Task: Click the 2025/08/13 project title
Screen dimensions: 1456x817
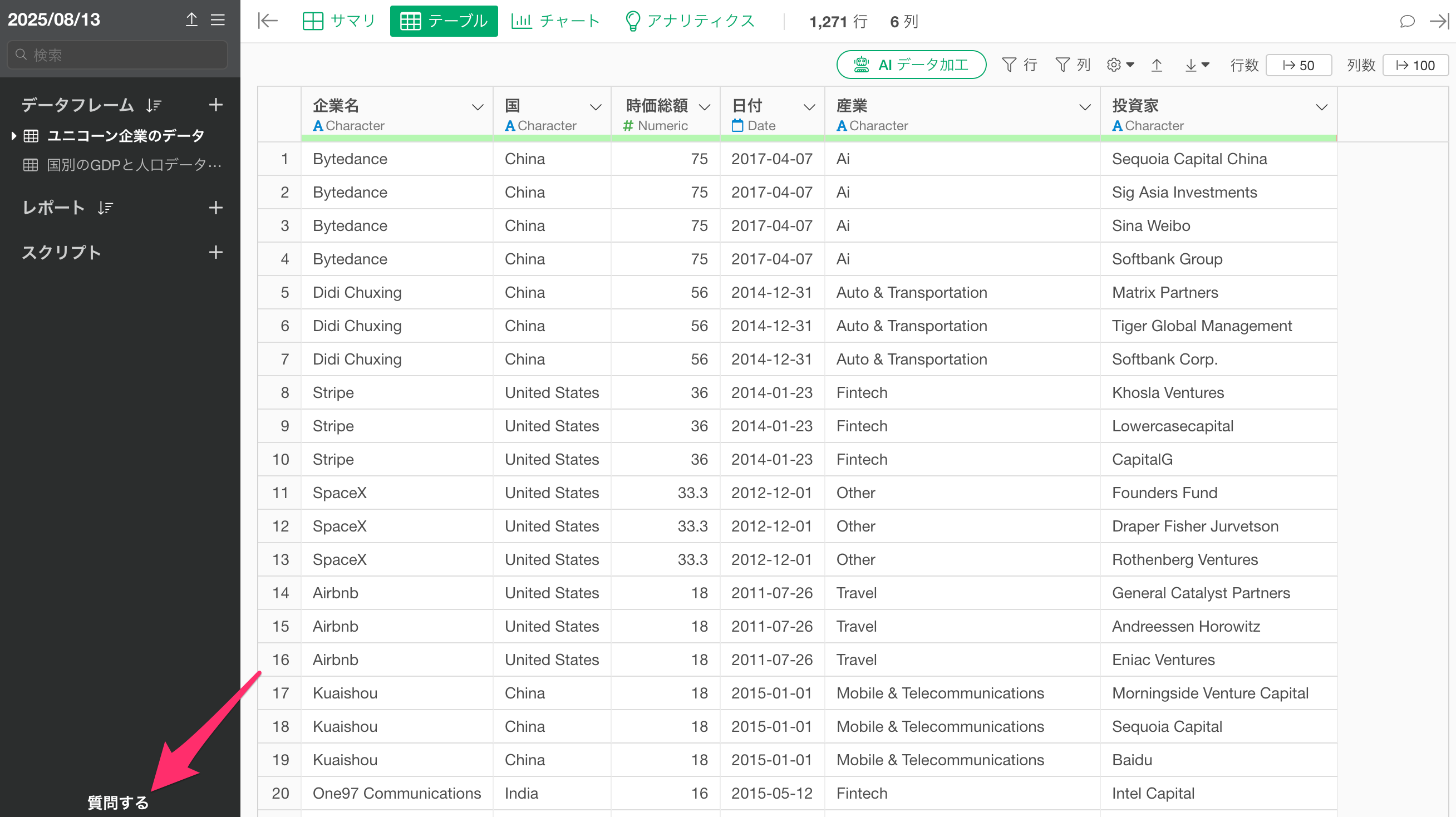Action: 53,20
